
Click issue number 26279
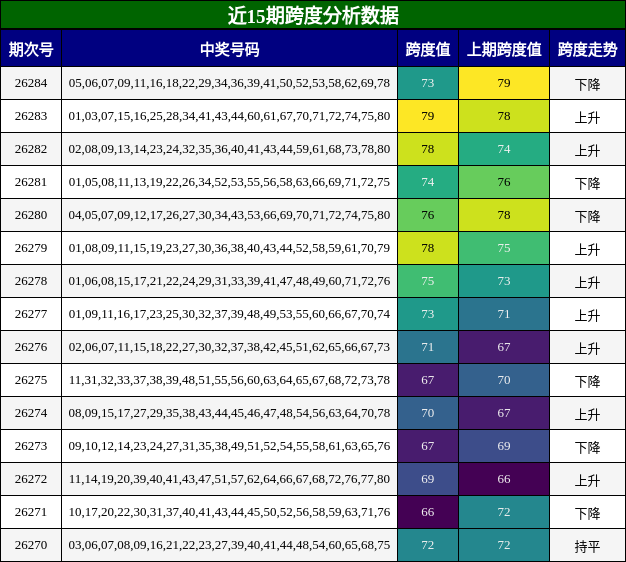pyautogui.click(x=31, y=248)
